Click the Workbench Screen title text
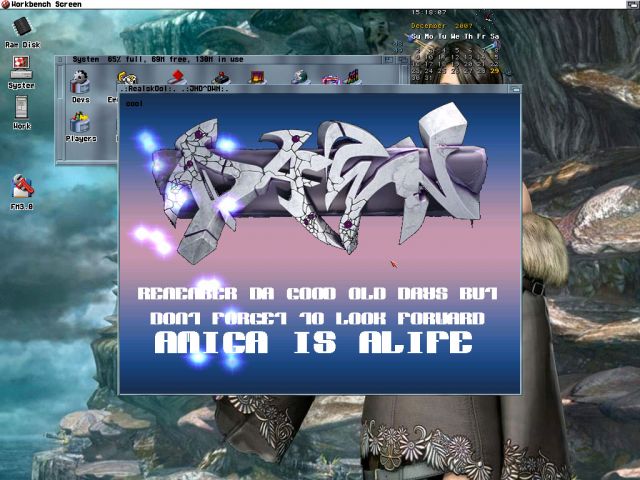640x480 pixels. [x=46, y=4]
